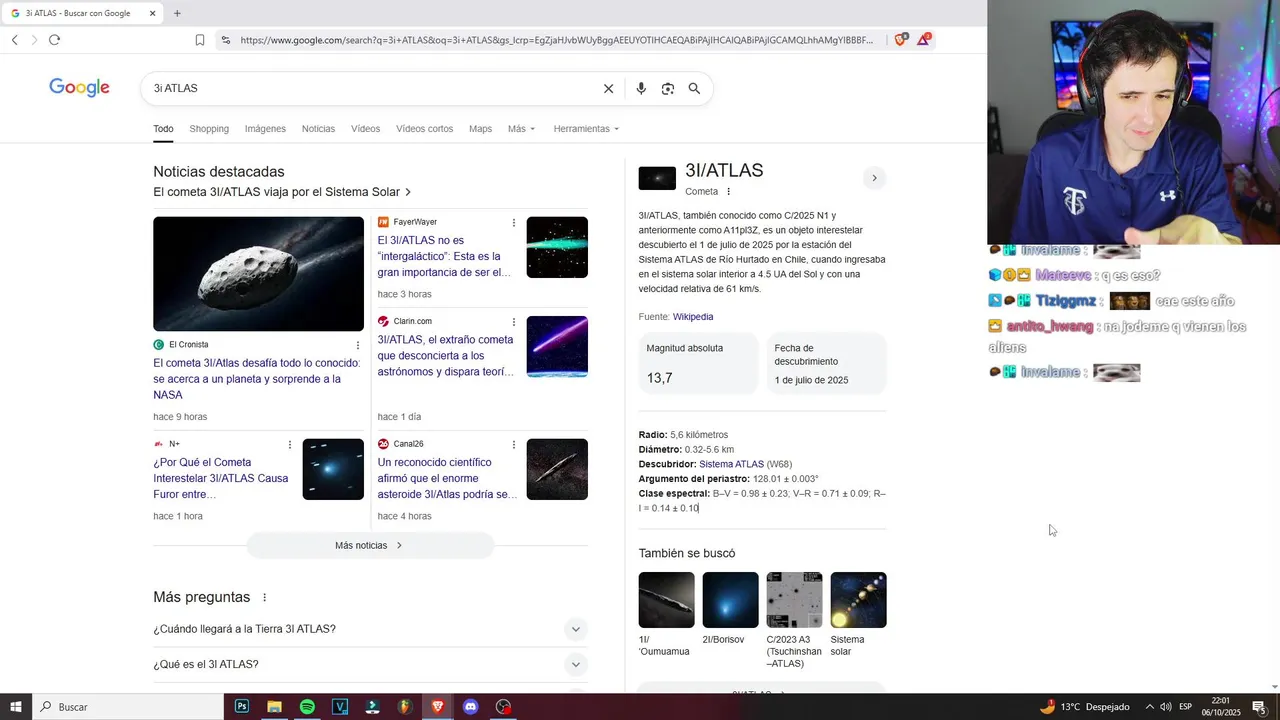Open Sistema solar related search
The width and height of the screenshot is (1280, 720).
858,615
